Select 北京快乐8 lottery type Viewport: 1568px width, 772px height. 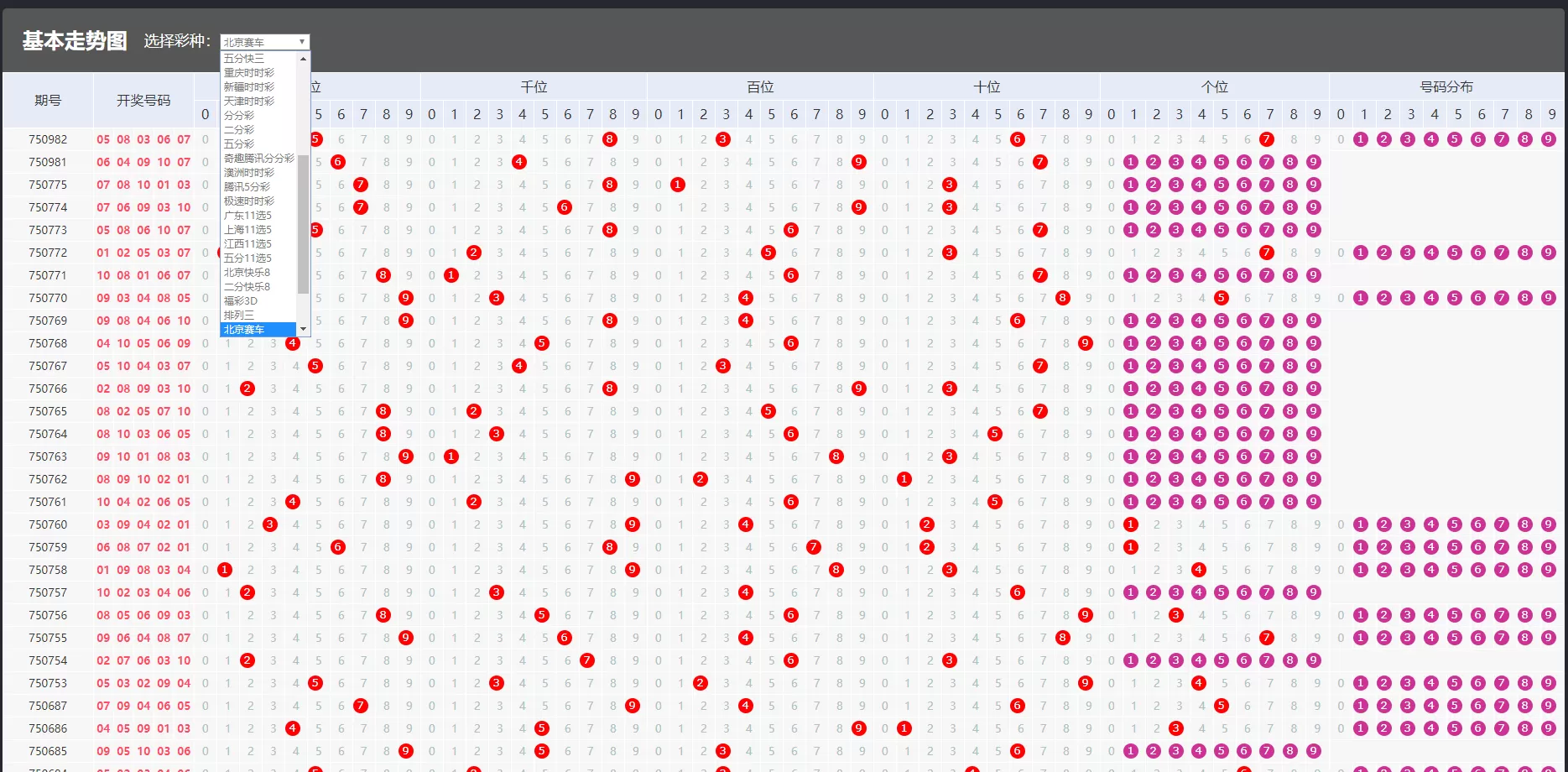coord(247,273)
